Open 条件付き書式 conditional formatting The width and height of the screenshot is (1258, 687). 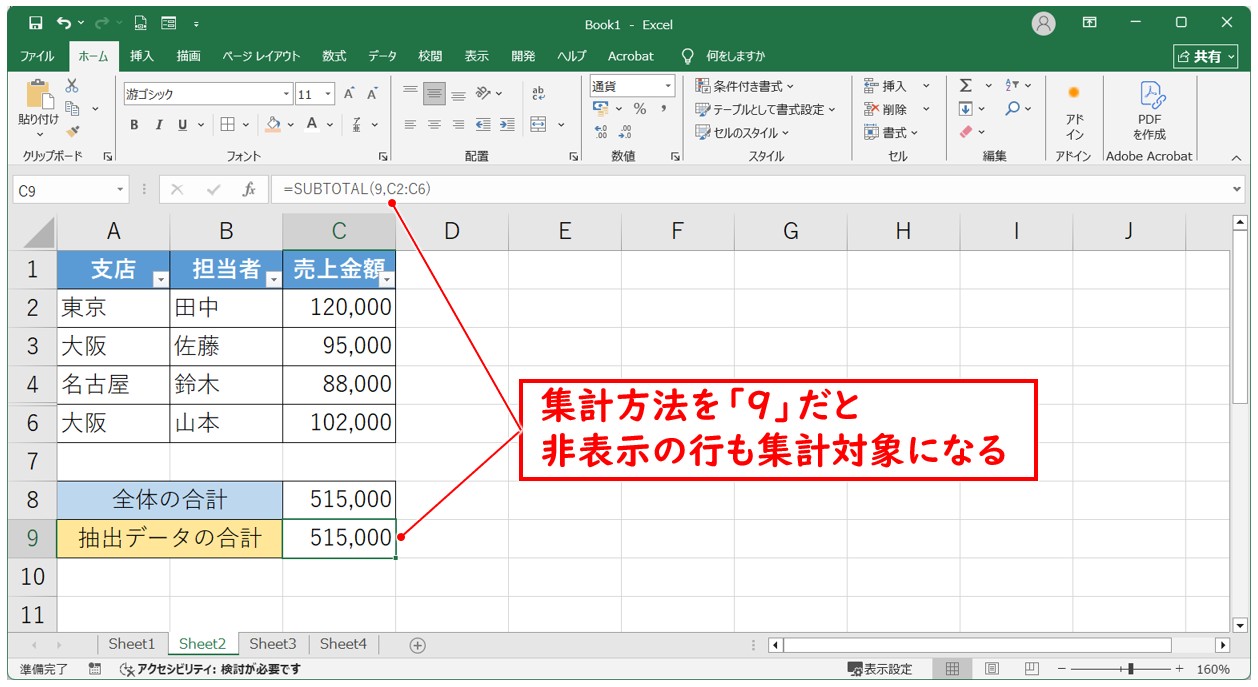tap(745, 86)
